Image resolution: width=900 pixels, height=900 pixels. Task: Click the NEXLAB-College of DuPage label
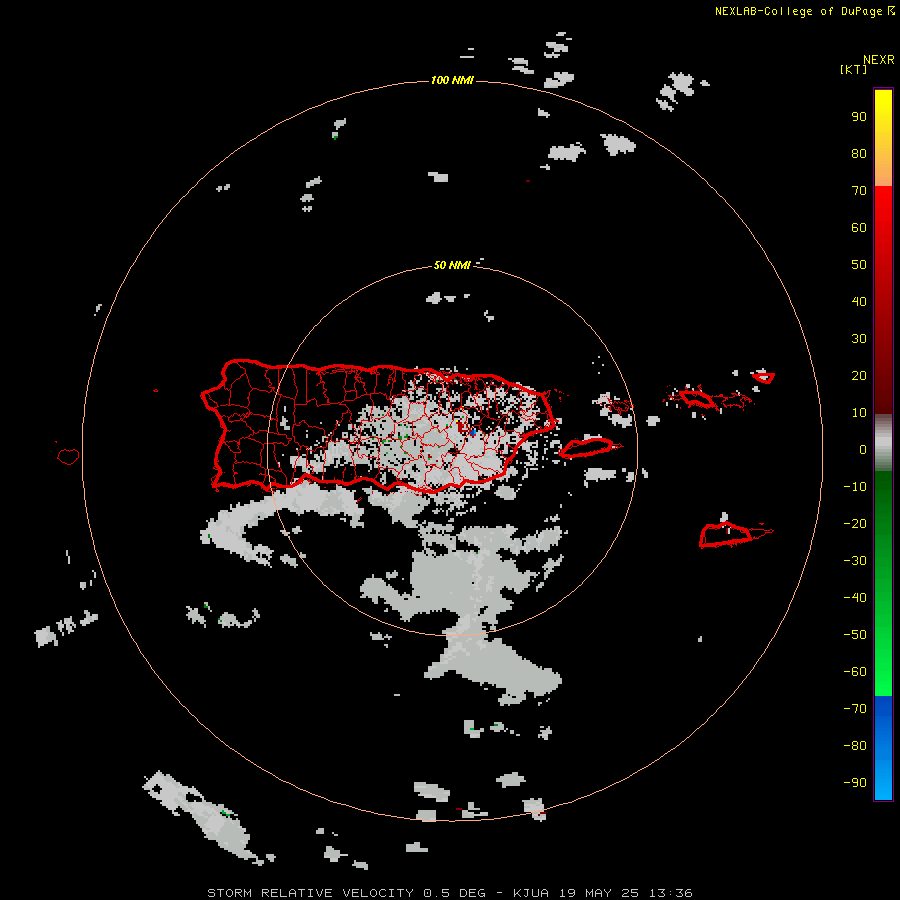[x=798, y=11]
